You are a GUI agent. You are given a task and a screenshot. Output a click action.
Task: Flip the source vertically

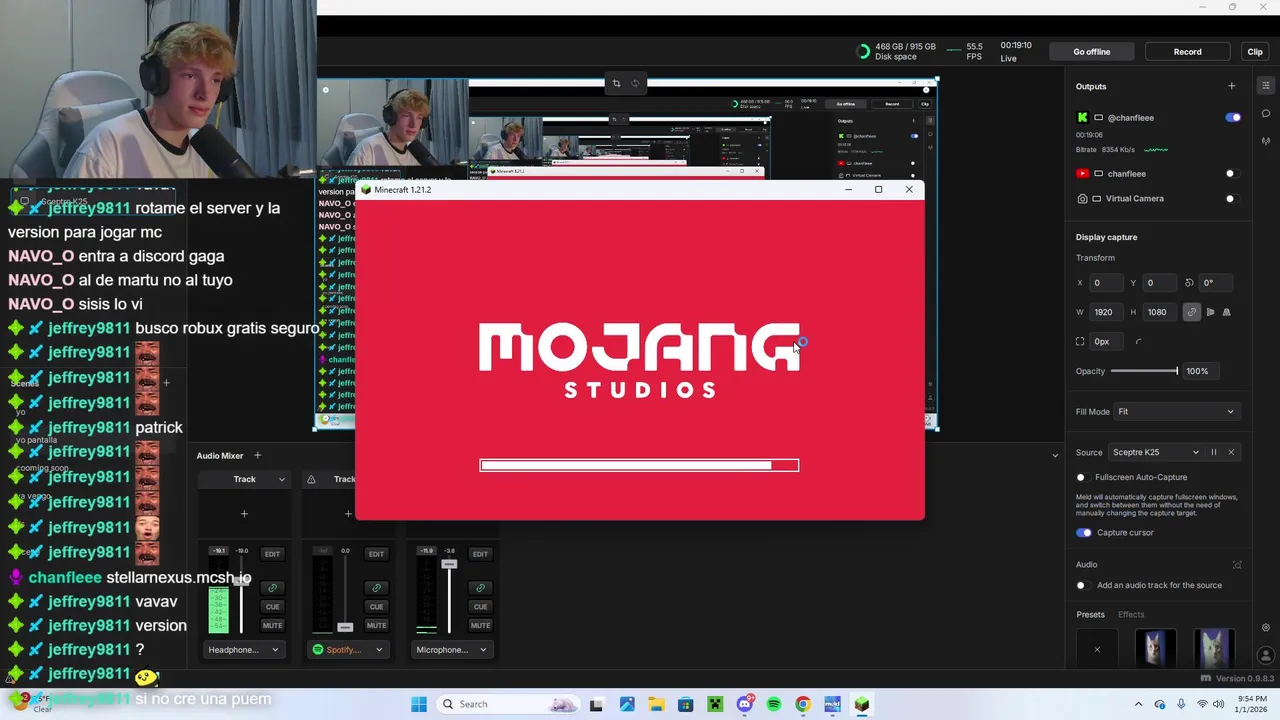click(x=1226, y=312)
